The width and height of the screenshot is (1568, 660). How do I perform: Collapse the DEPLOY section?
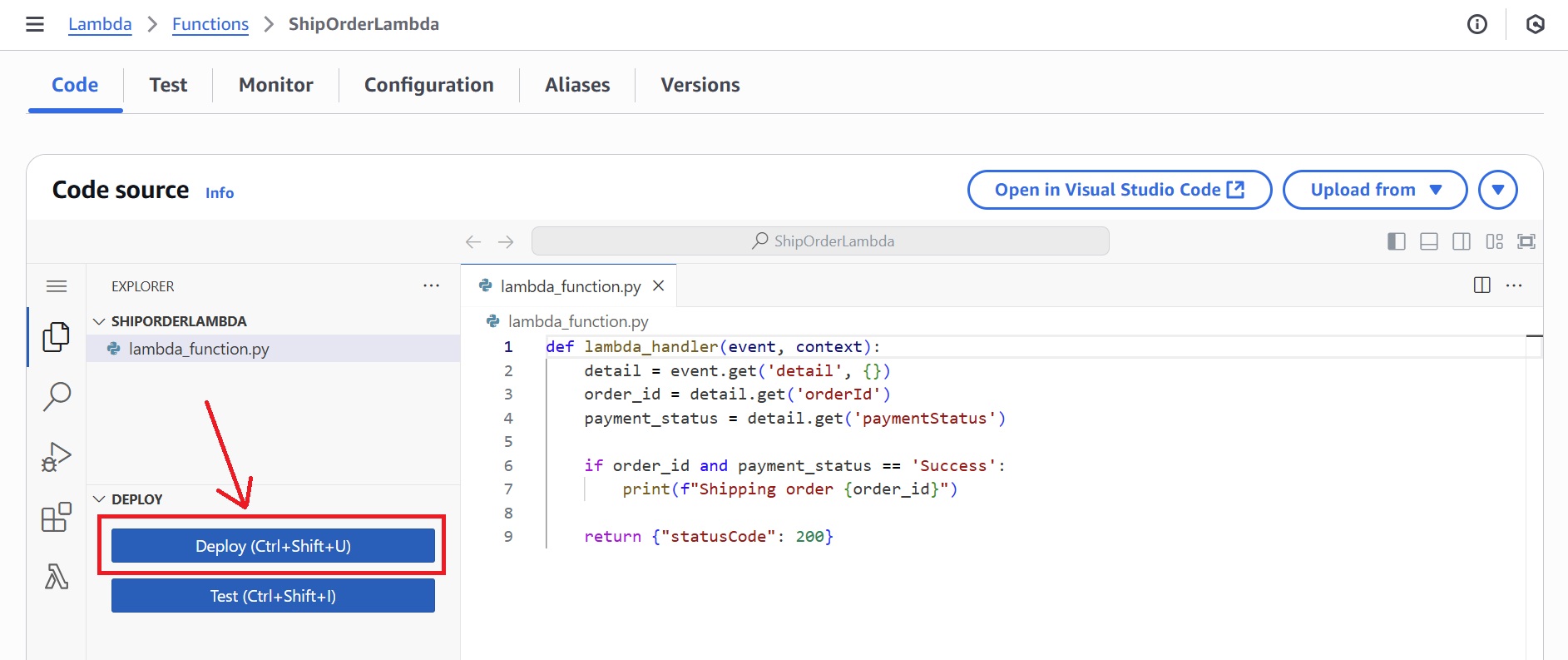tap(99, 499)
